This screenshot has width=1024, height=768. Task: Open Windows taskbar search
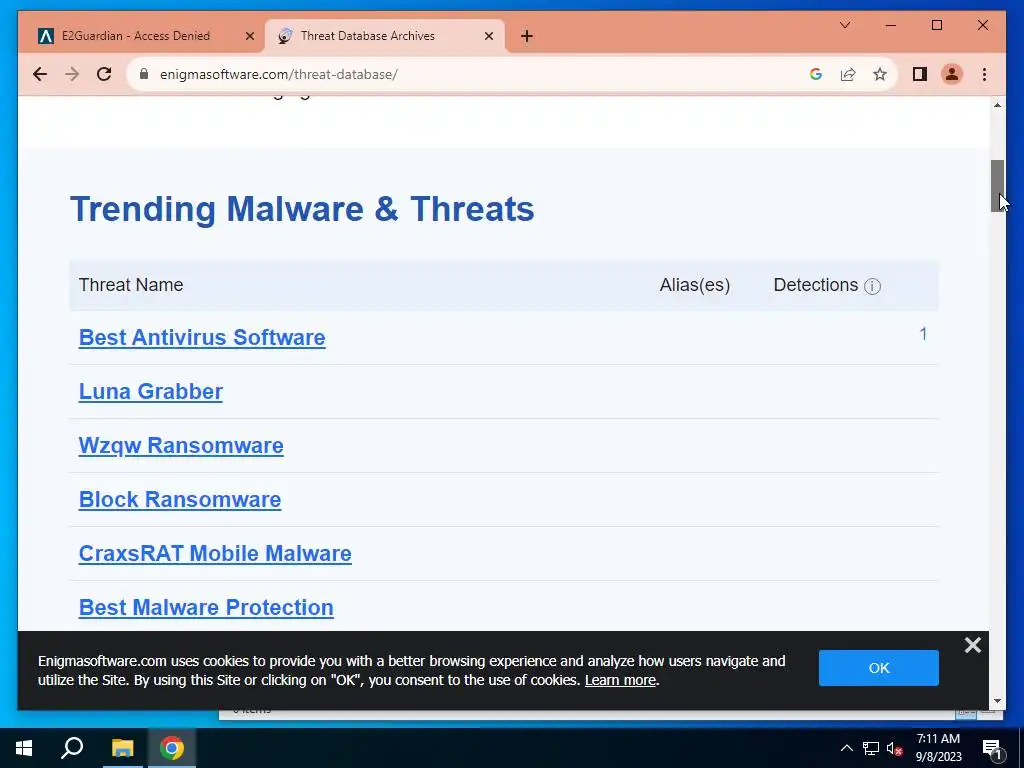point(72,748)
